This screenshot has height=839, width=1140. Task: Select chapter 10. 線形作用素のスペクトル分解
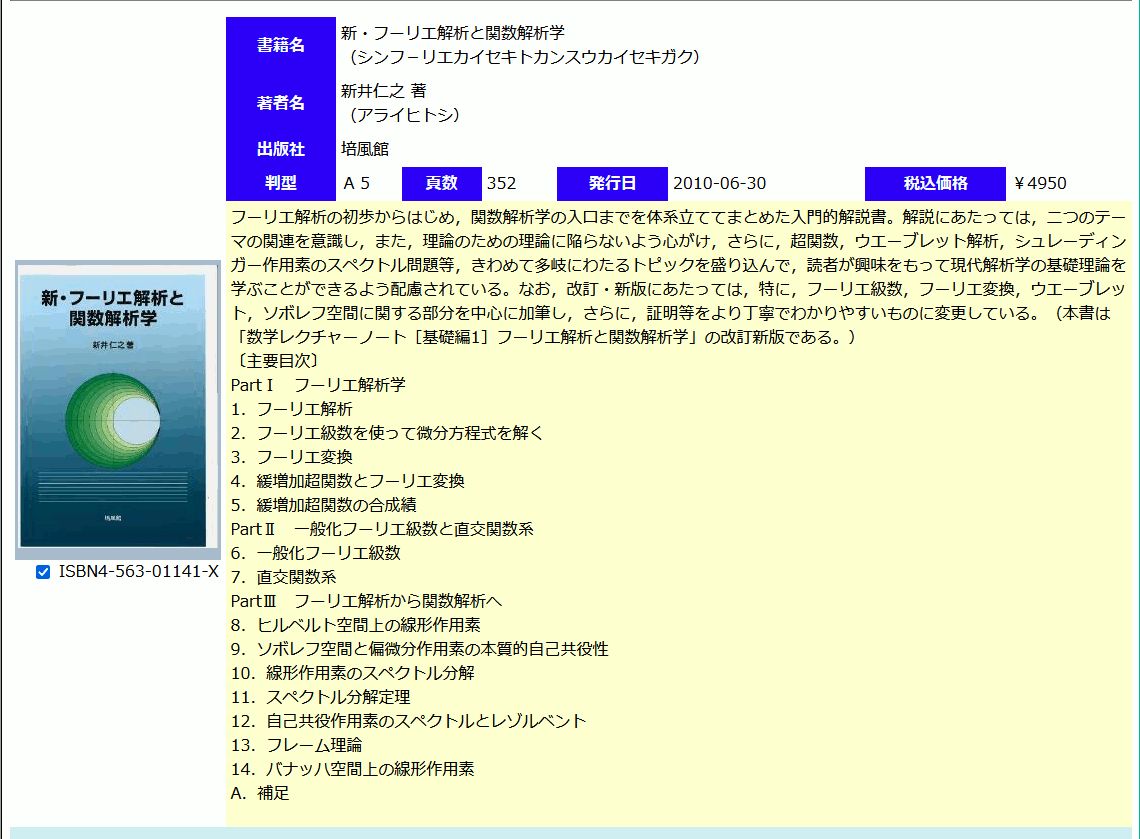tap(353, 673)
